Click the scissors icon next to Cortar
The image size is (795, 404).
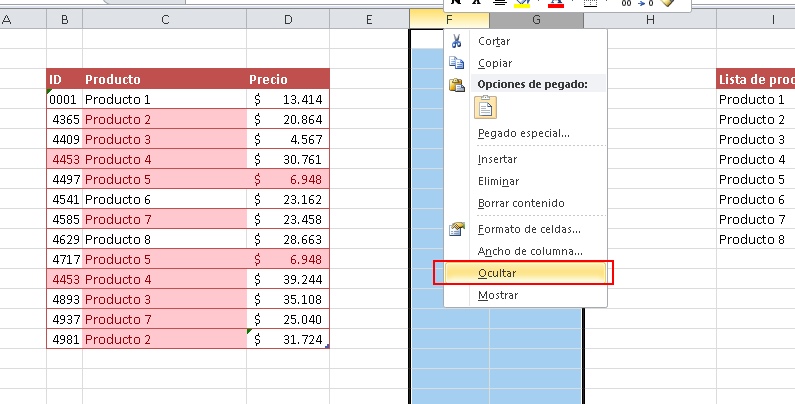click(x=457, y=42)
